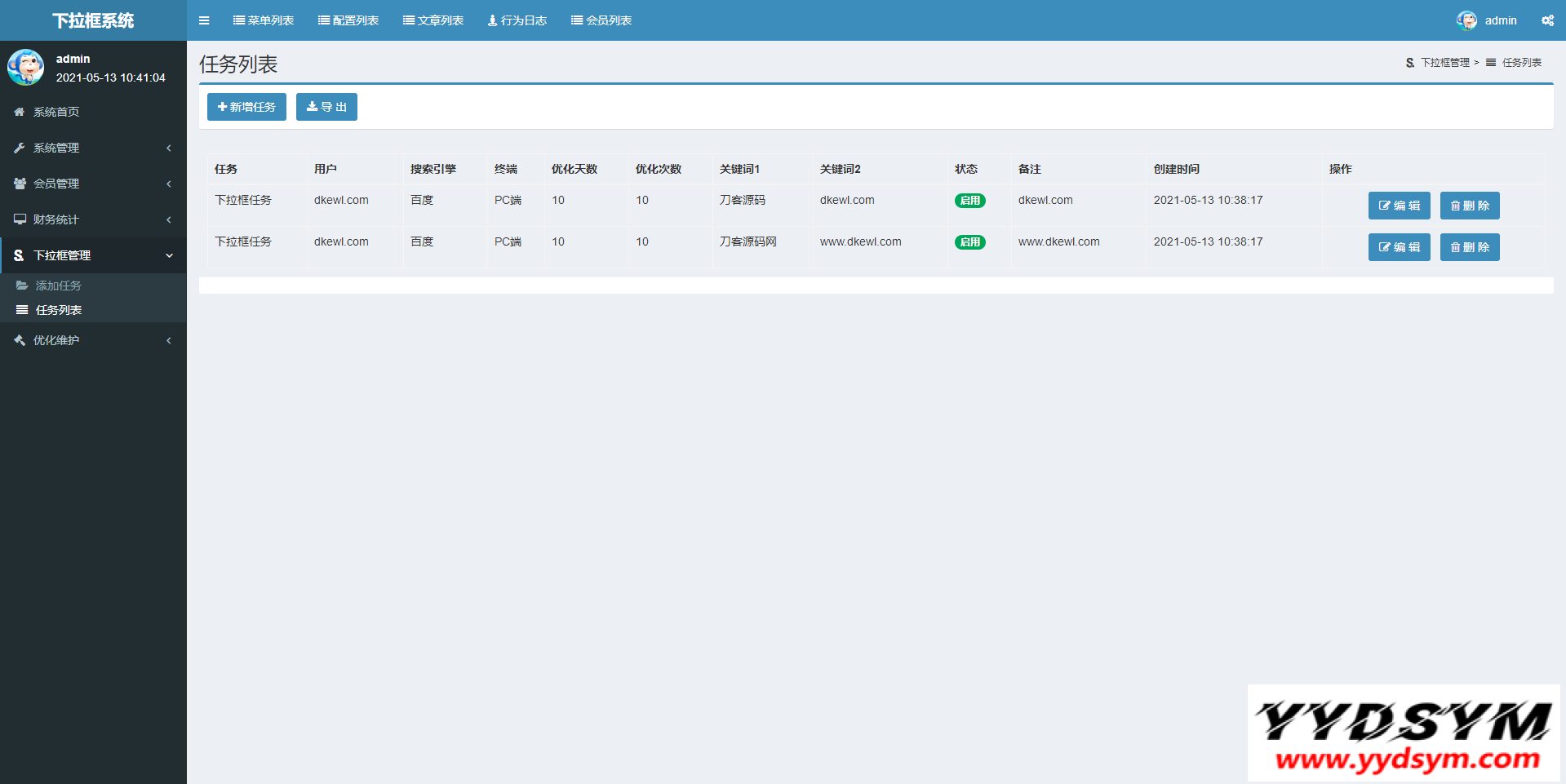Screen dimensions: 1566x784
Task: Edit the task with keyword 刀客源码网
Action: pos(1399,247)
